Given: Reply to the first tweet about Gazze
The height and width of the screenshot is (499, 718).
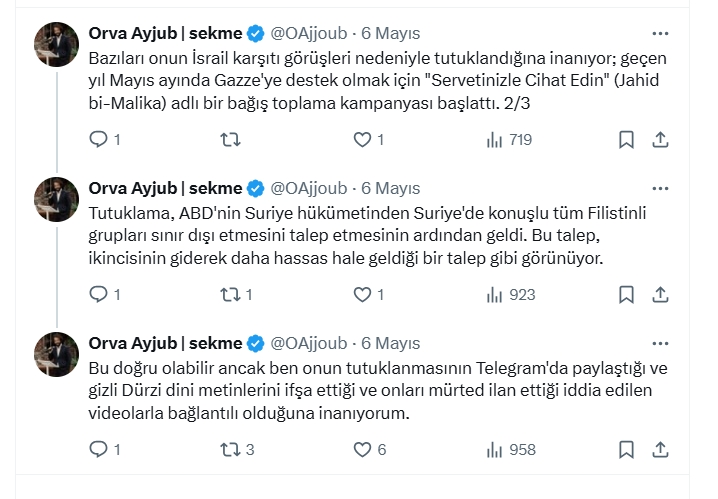Looking at the screenshot, I should (x=98, y=140).
